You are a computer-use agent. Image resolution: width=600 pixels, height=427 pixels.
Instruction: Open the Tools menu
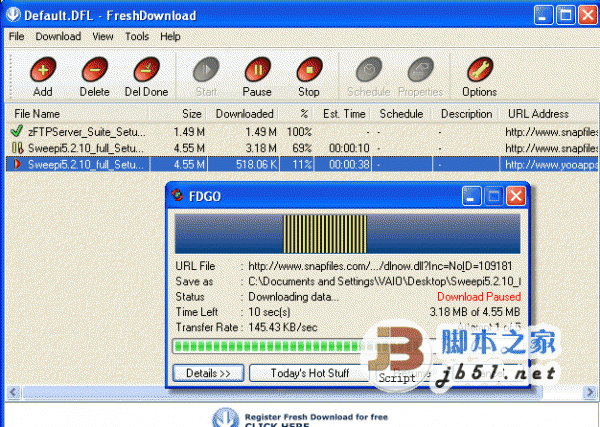pos(137,36)
